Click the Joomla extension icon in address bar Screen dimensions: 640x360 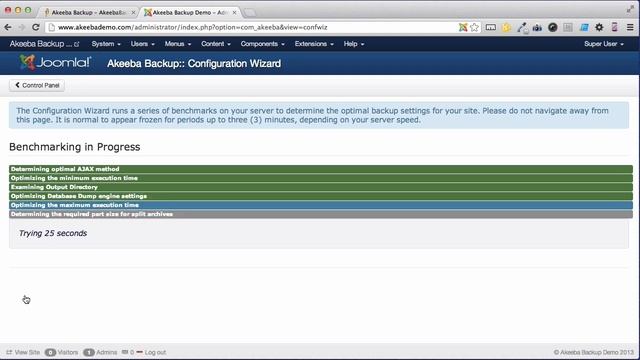[462, 27]
